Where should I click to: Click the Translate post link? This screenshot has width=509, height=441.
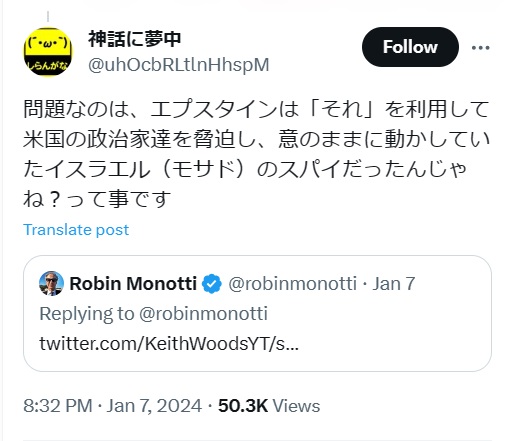click(x=76, y=230)
